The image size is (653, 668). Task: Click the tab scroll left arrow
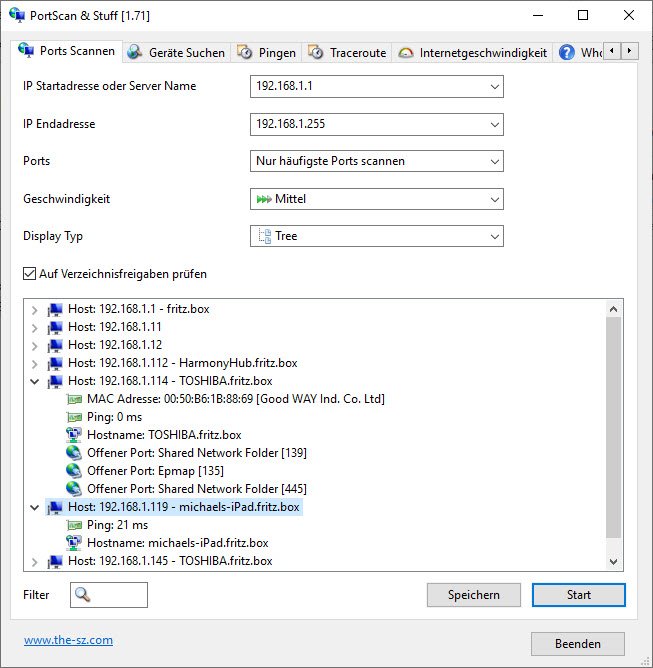click(x=612, y=51)
